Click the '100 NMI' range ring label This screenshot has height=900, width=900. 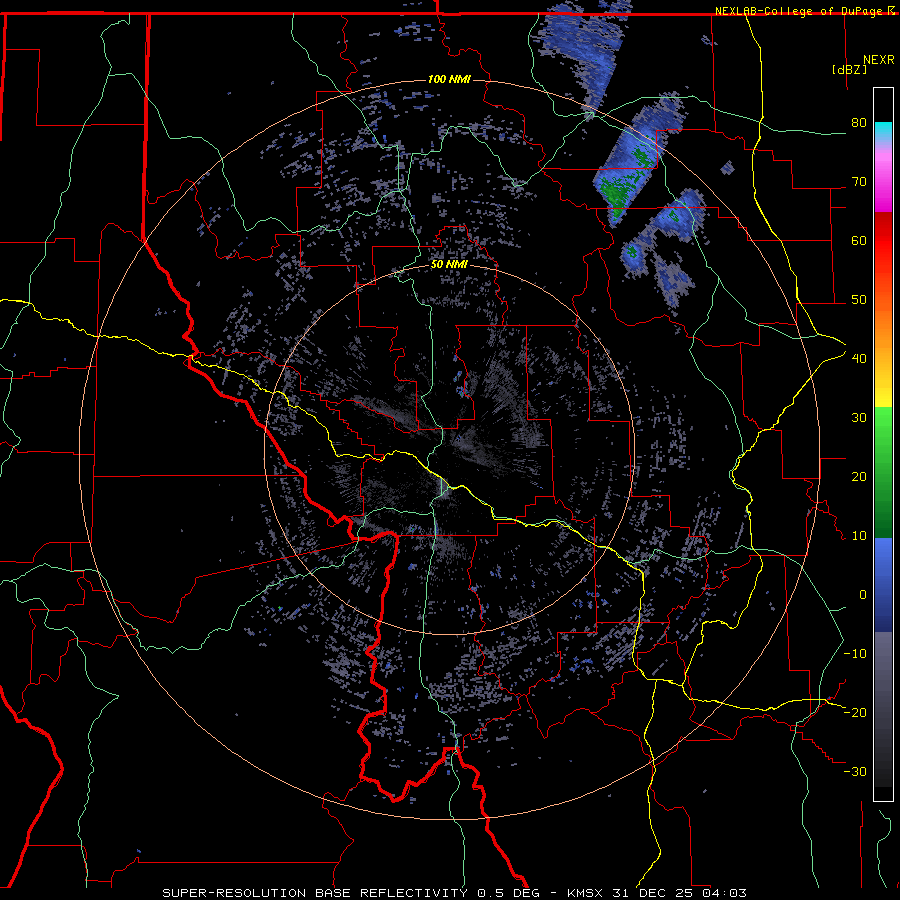coord(449,79)
